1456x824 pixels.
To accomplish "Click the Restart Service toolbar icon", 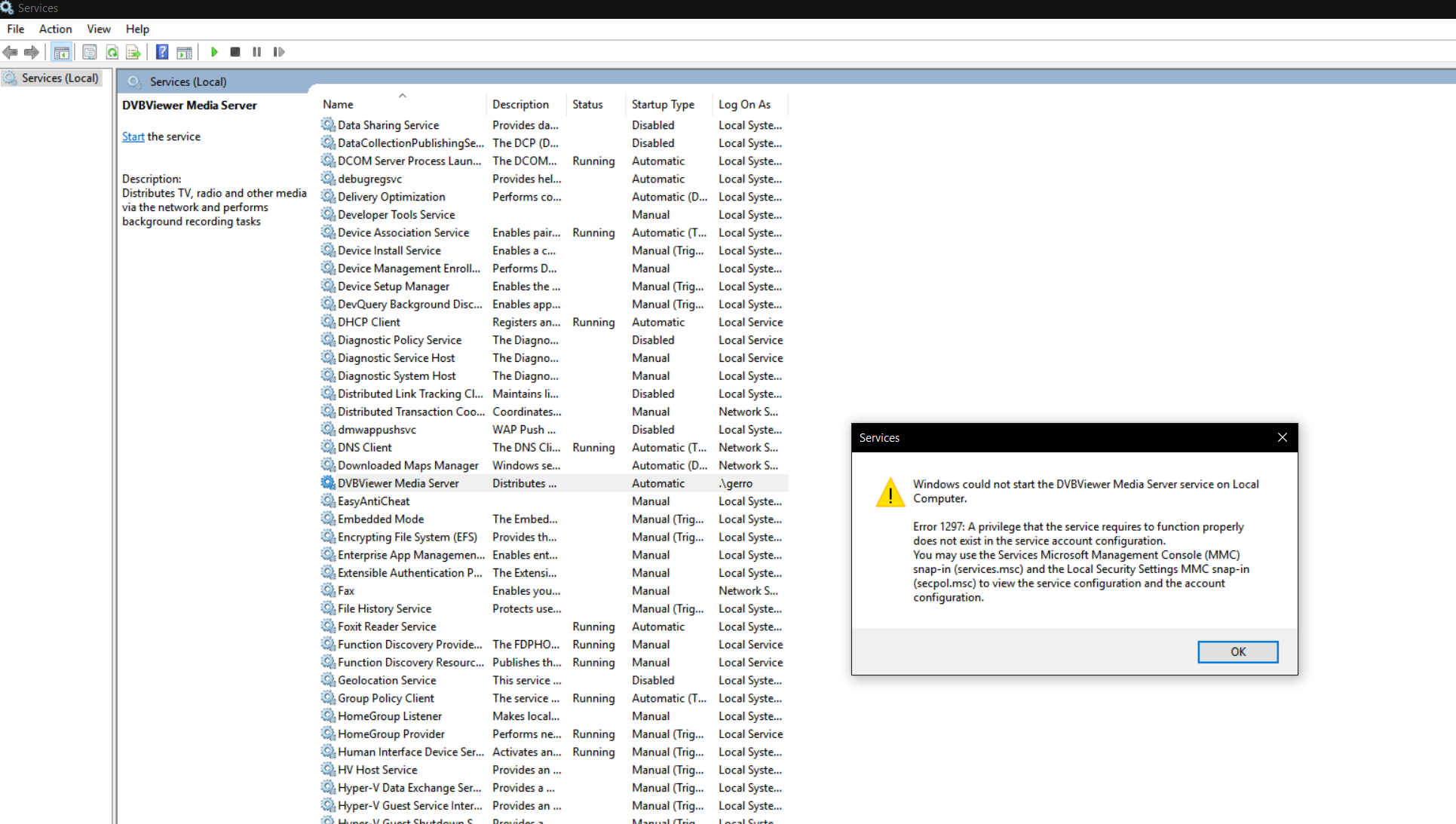I will point(279,52).
